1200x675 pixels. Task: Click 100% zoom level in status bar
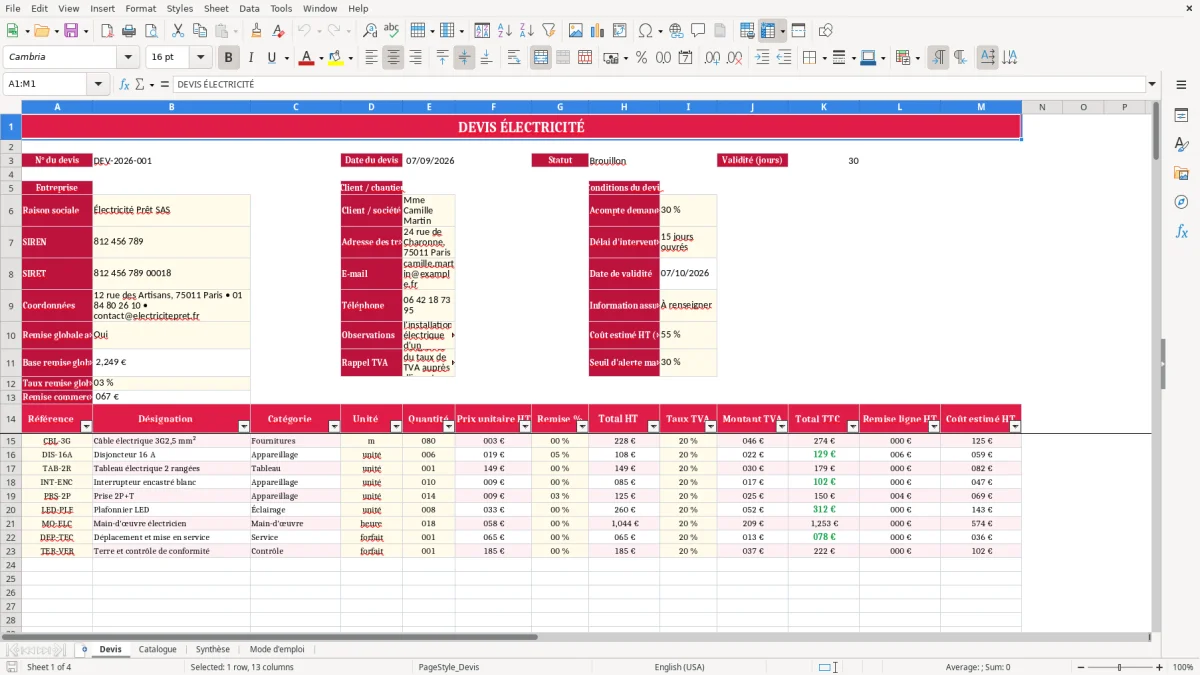point(1183,667)
